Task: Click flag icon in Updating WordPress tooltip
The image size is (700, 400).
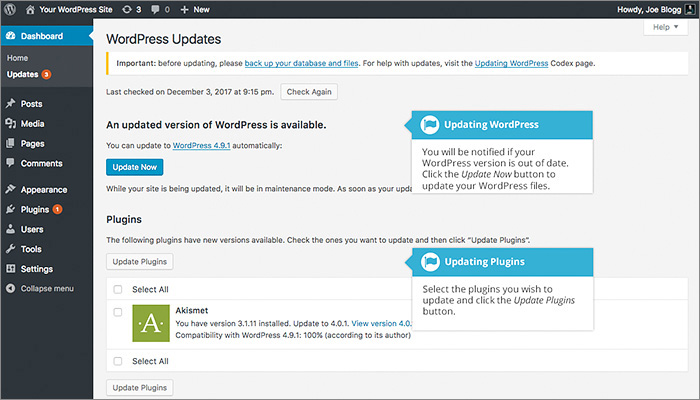Action: point(430,125)
